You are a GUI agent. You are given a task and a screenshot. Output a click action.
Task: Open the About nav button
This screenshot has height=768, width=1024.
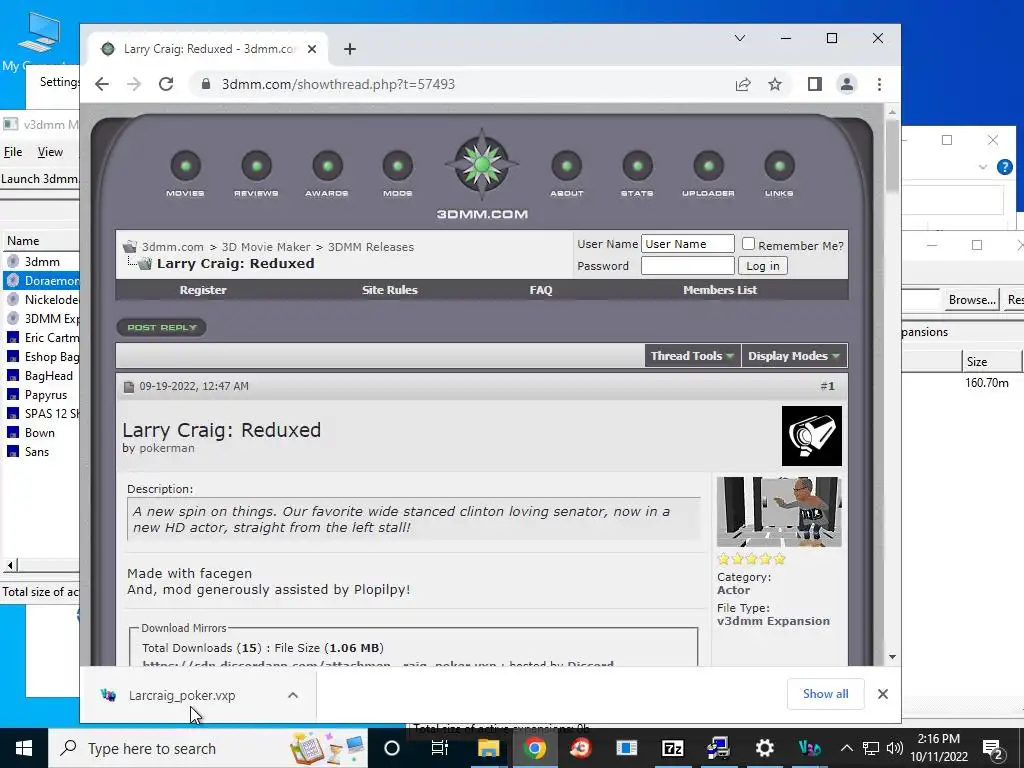566,174
